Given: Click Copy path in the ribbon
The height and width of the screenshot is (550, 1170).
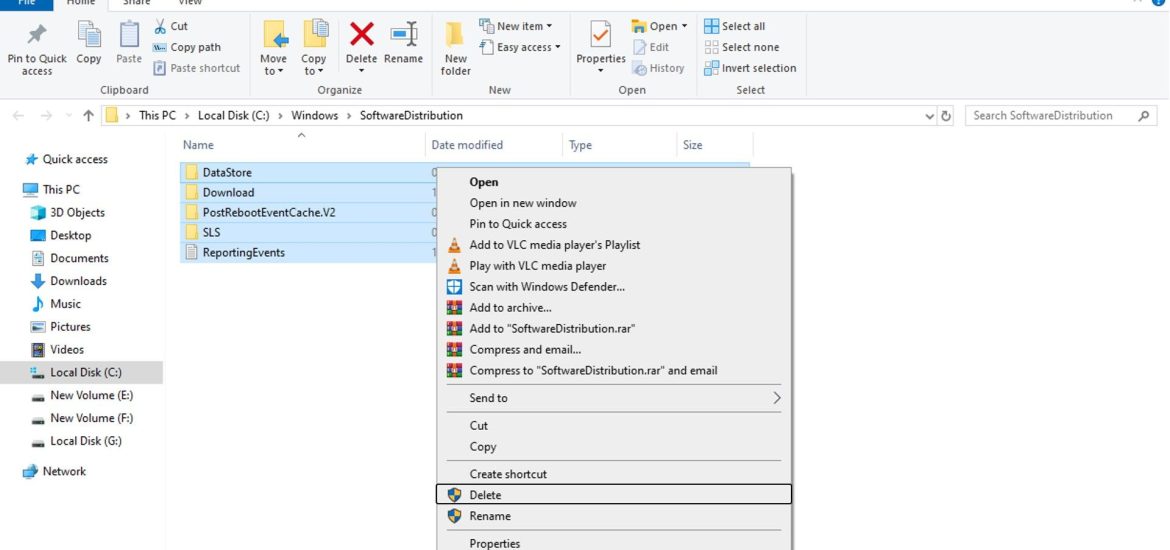Looking at the screenshot, I should tap(187, 47).
